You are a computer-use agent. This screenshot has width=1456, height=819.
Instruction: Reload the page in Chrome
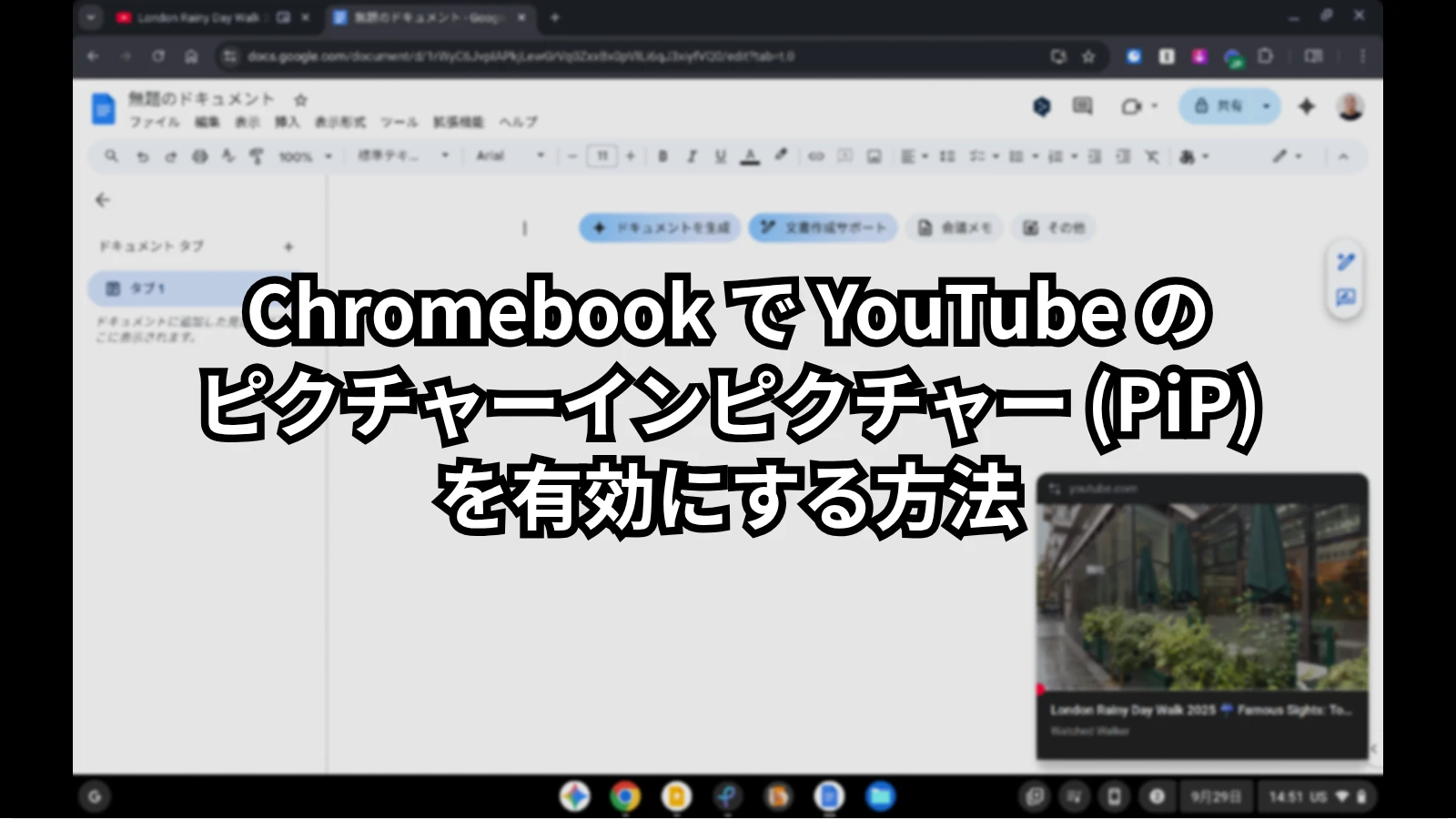pyautogui.click(x=158, y=56)
